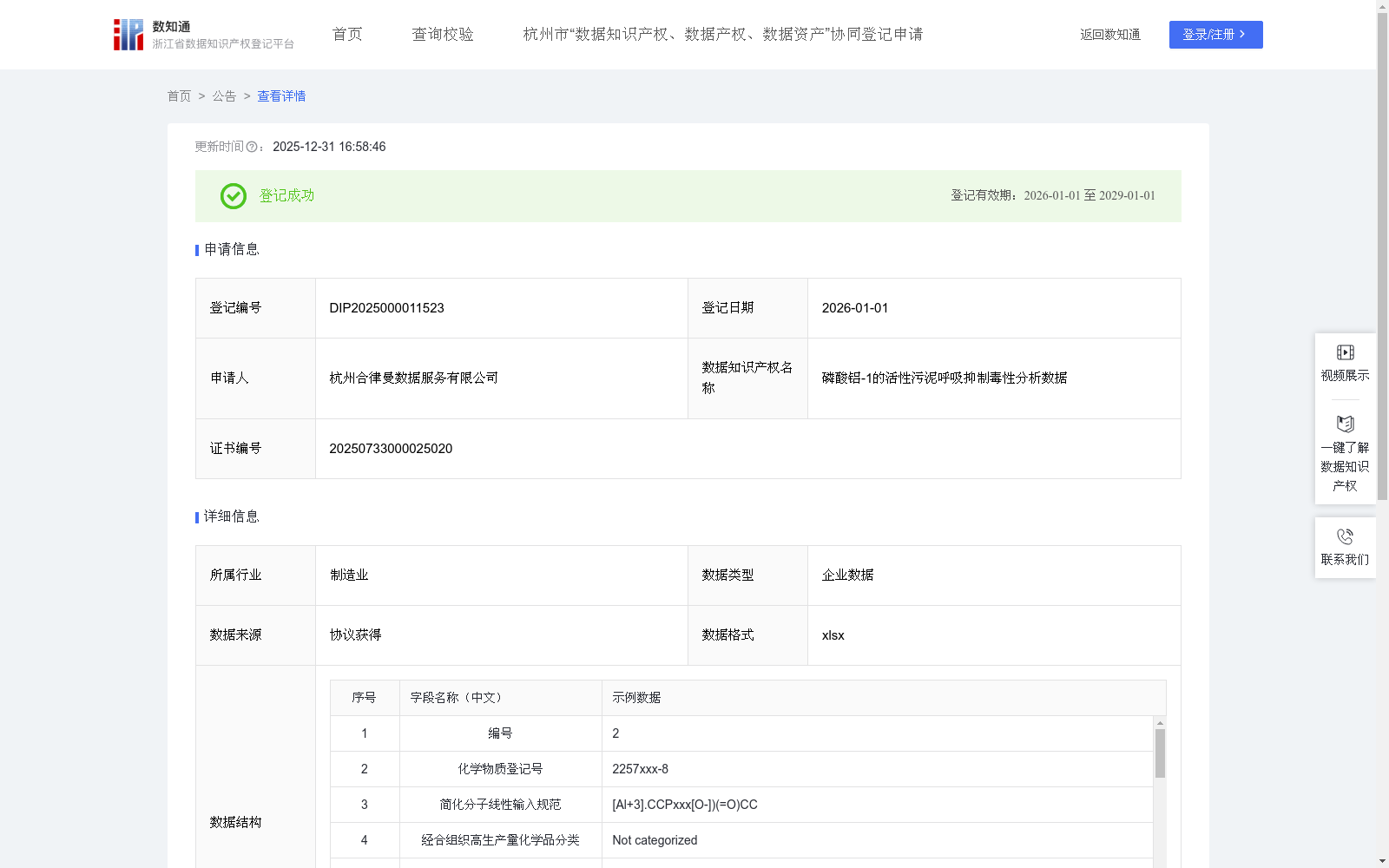Click the 申请信息 section heading
1389x868 pixels.
click(x=232, y=250)
